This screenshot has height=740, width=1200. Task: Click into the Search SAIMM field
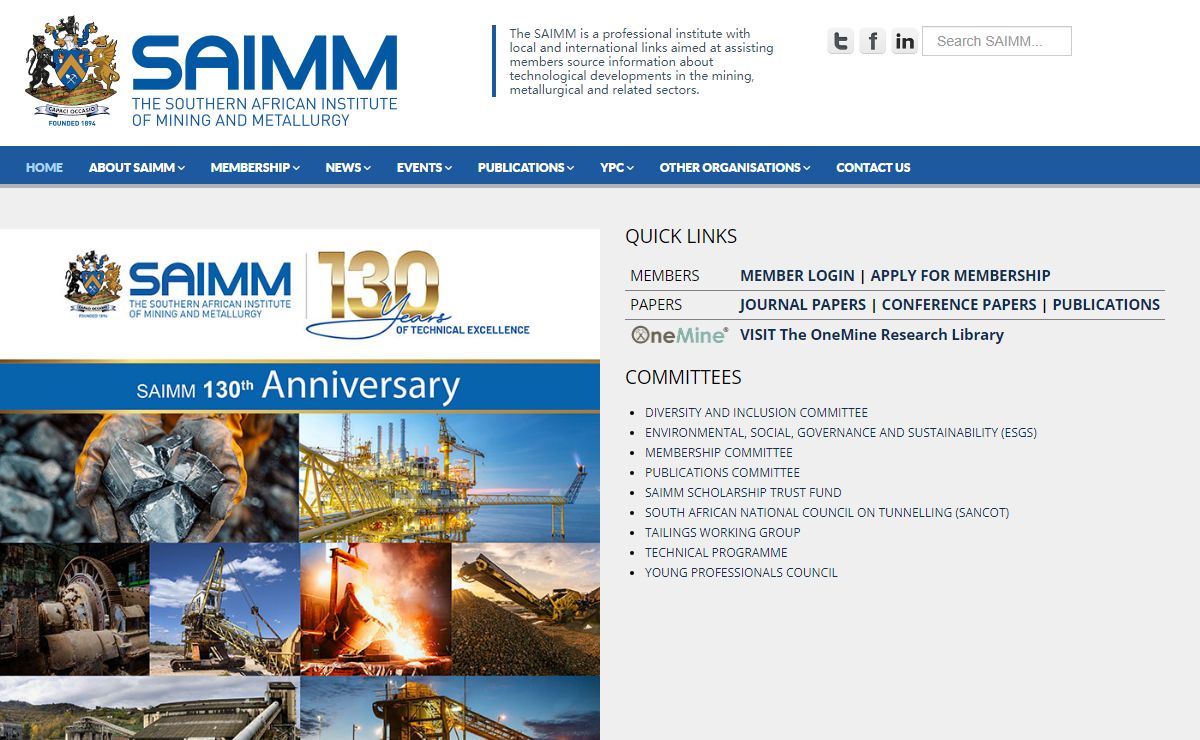pyautogui.click(x=997, y=41)
